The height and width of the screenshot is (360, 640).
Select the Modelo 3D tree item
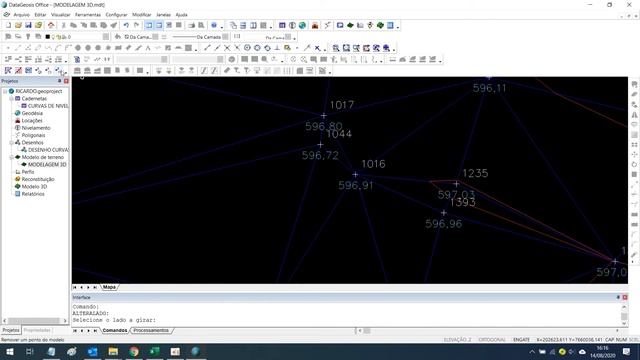coord(34,187)
